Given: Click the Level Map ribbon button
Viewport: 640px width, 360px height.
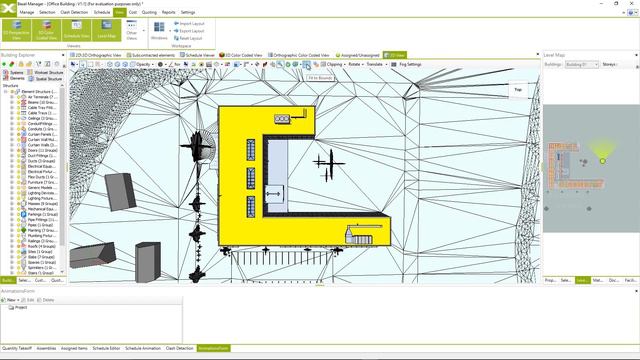Looking at the screenshot, I should click(x=107, y=30).
